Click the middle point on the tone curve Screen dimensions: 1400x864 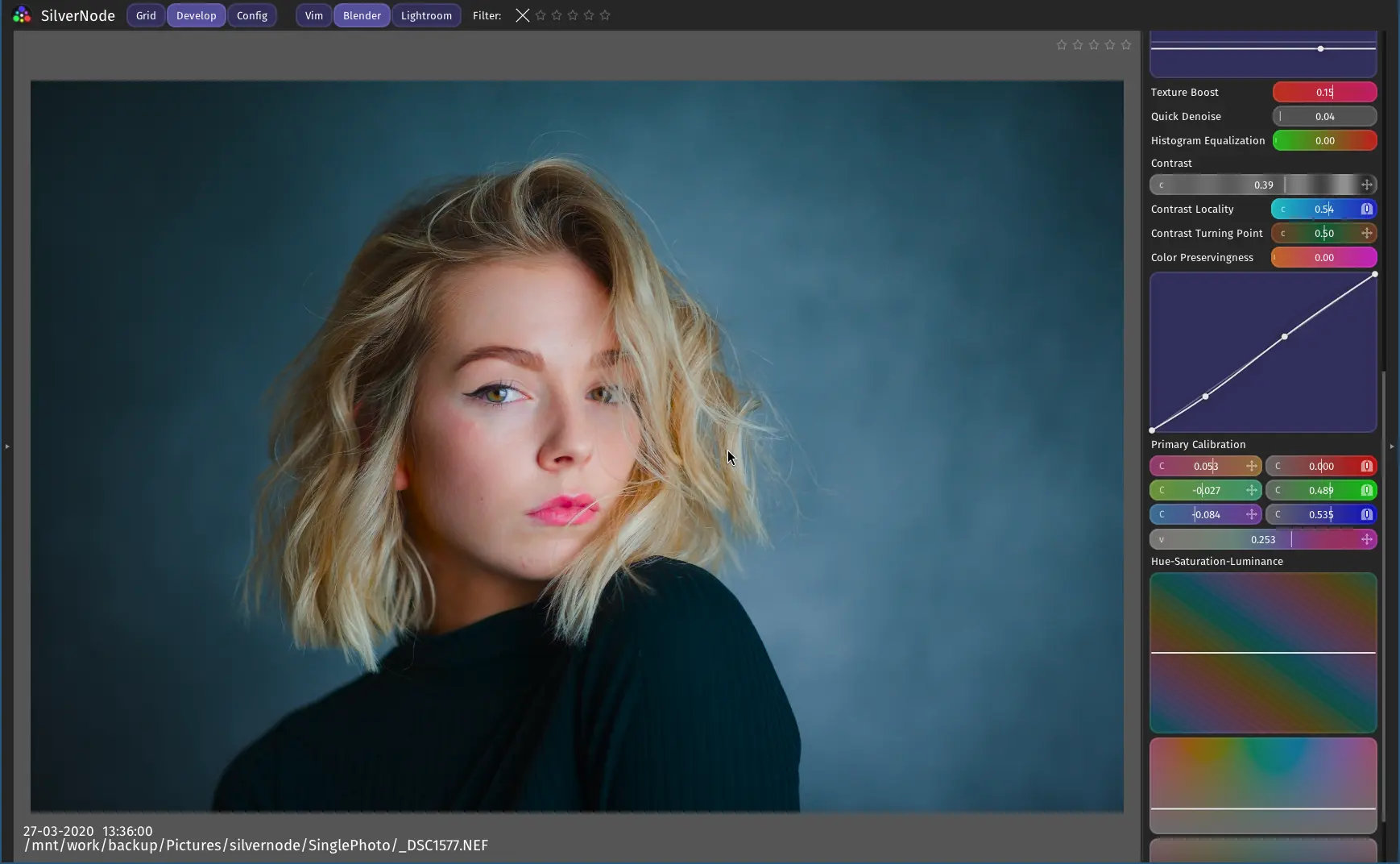[x=1285, y=337]
